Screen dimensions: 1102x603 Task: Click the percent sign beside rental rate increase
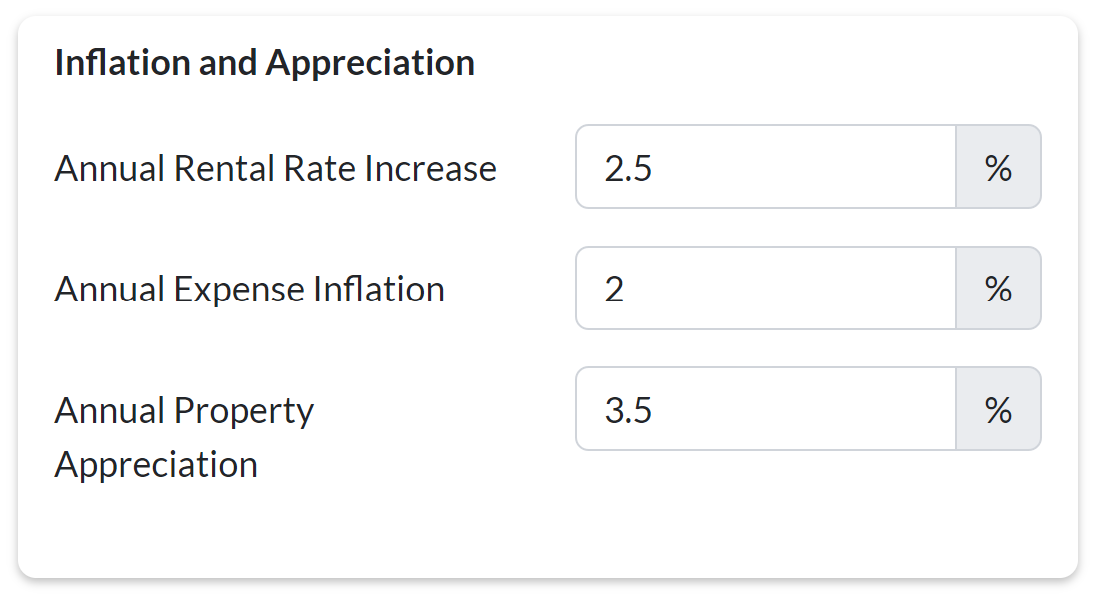[x=998, y=167]
